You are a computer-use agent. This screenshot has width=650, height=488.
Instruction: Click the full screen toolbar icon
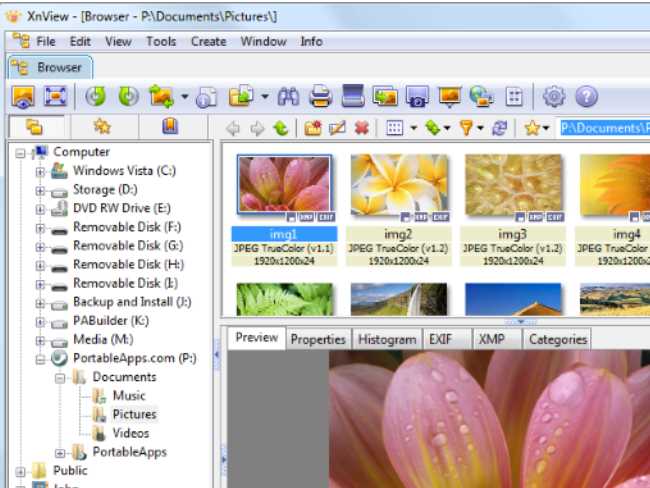tap(55, 97)
